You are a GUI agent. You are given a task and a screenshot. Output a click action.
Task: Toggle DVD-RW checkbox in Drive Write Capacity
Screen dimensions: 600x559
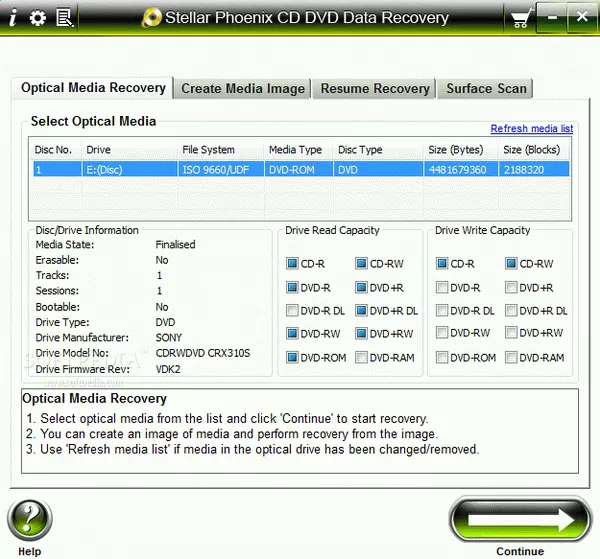442,333
